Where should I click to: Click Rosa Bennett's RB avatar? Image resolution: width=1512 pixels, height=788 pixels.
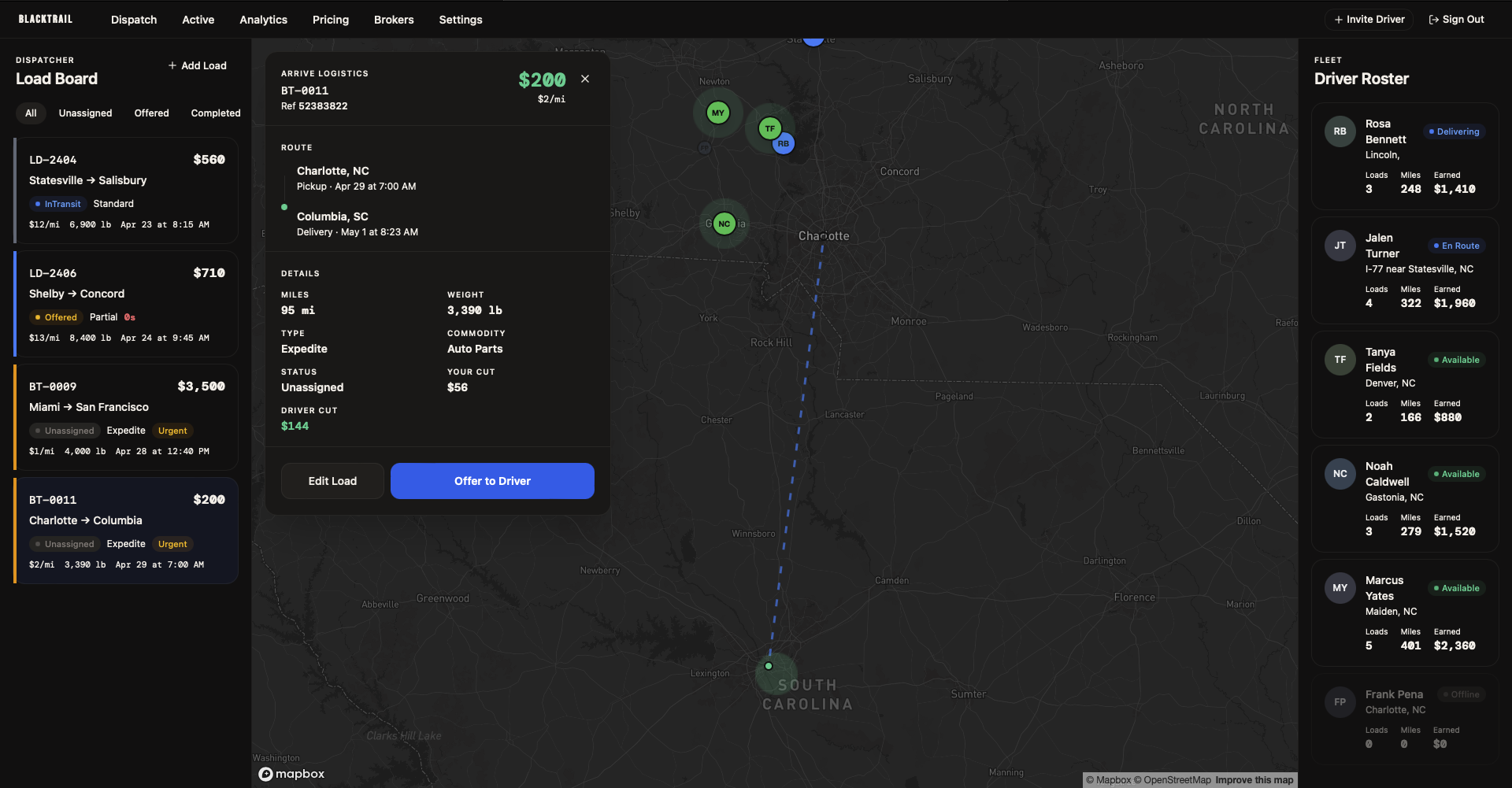[x=1340, y=131]
